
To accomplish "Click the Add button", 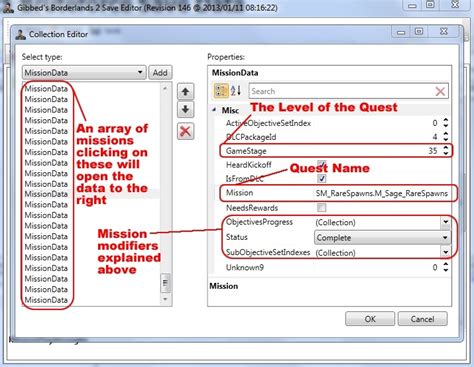I will point(160,72).
